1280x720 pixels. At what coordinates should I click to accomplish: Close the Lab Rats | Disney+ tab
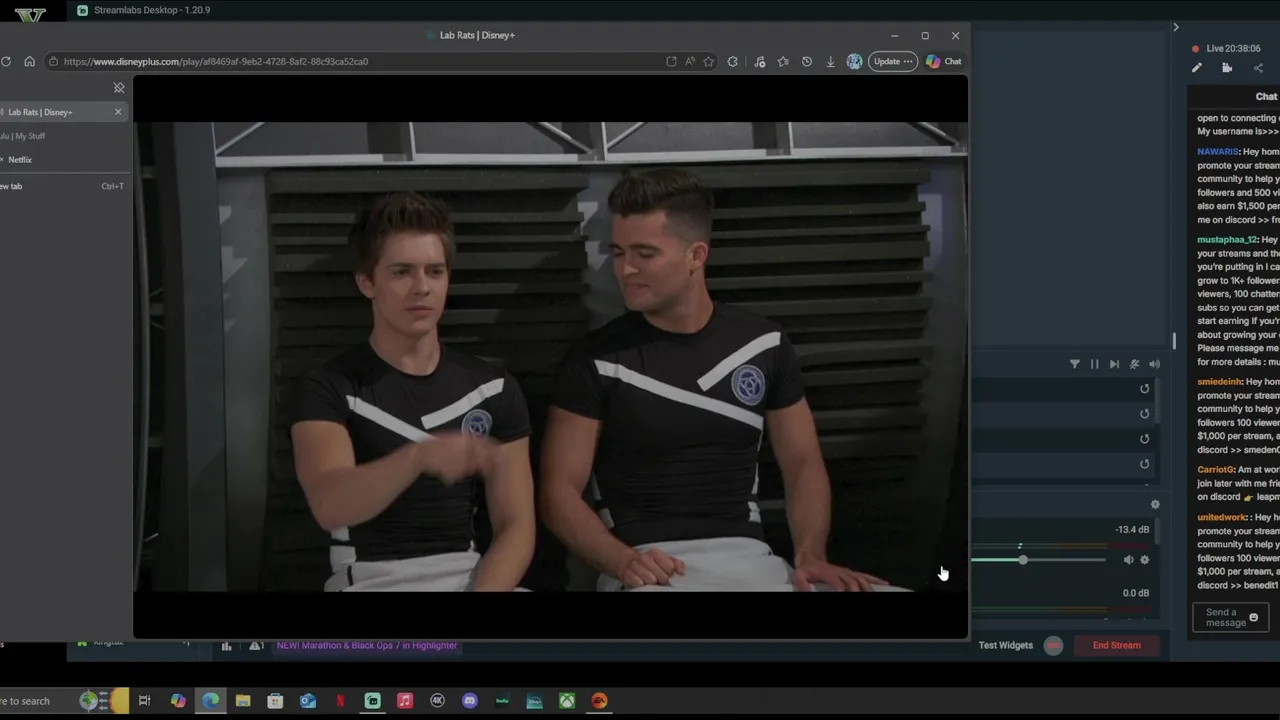118,112
